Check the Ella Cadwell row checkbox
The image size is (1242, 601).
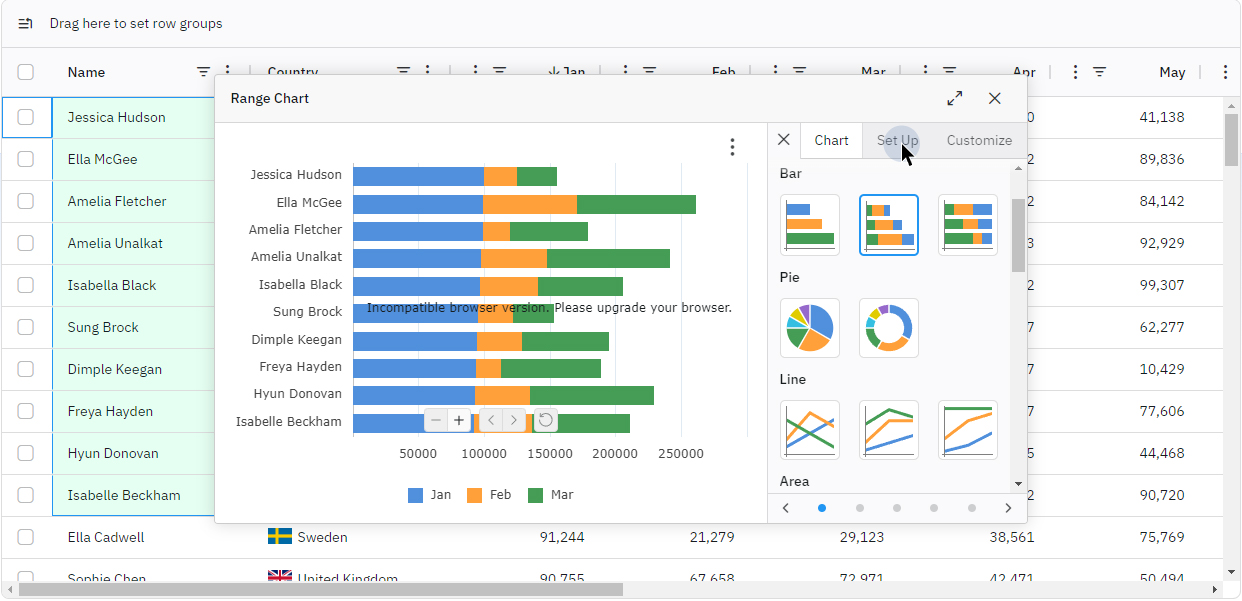click(x=26, y=537)
